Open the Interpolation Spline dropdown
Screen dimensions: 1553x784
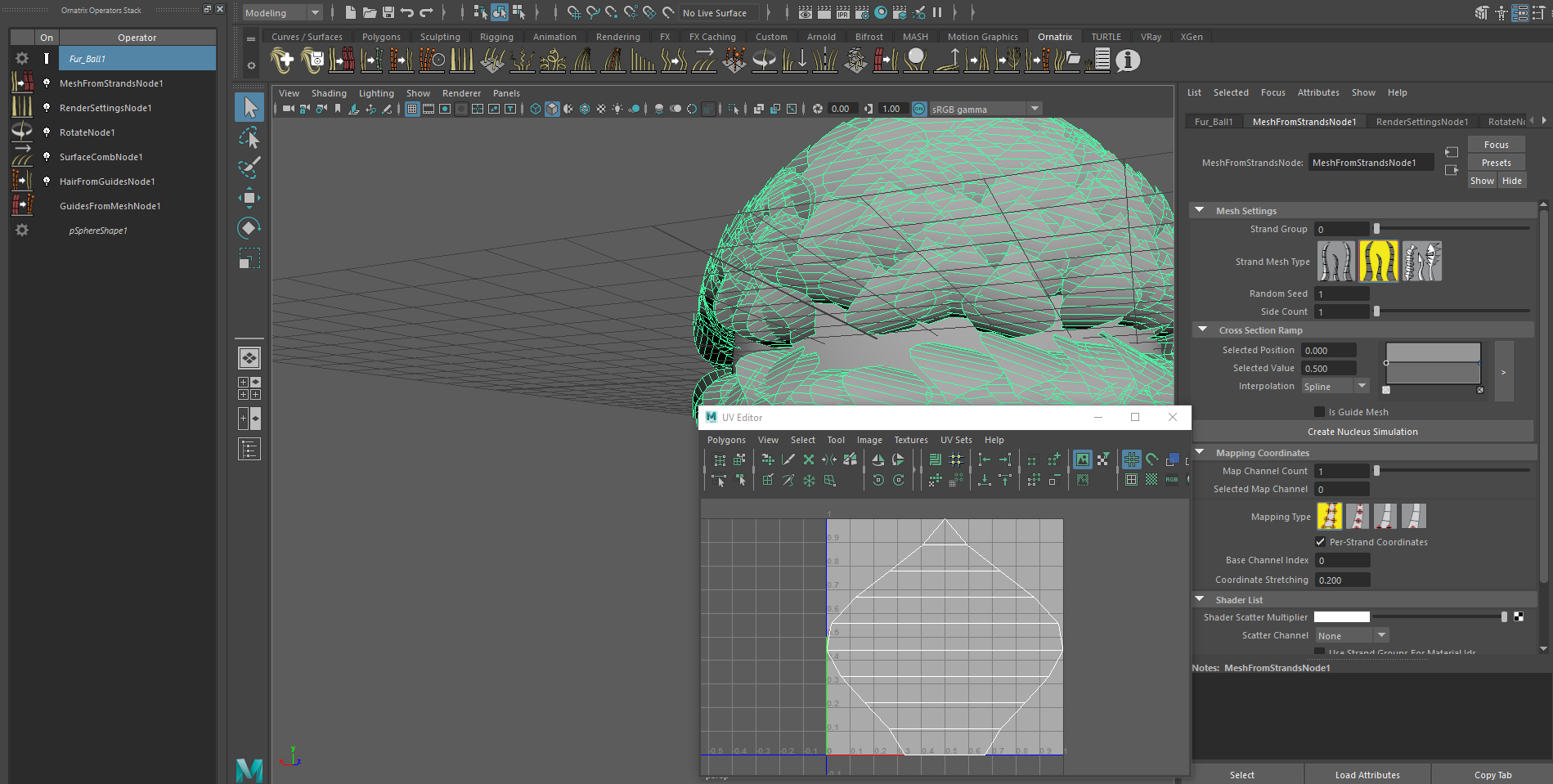(x=1335, y=387)
